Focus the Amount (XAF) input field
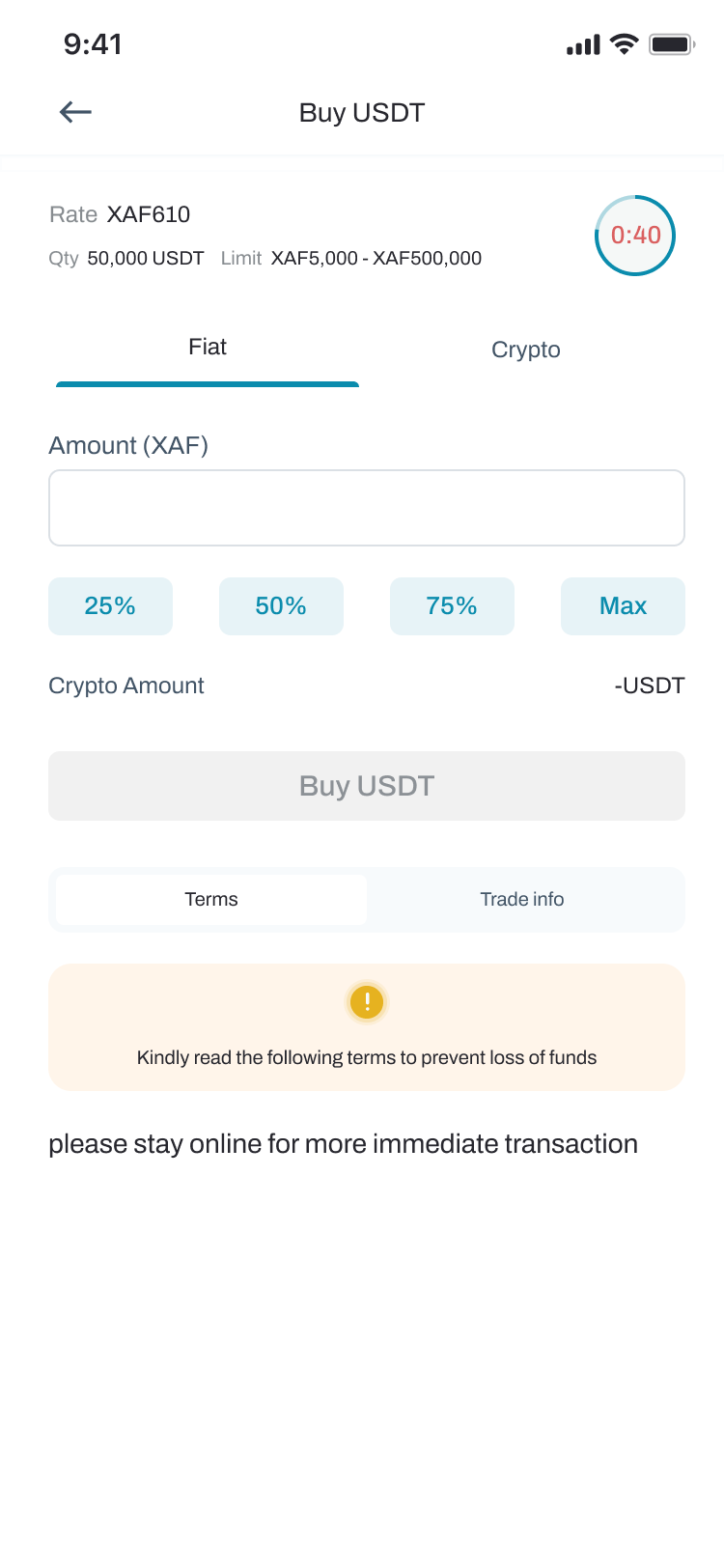This screenshot has width=724, height=1568. (367, 508)
